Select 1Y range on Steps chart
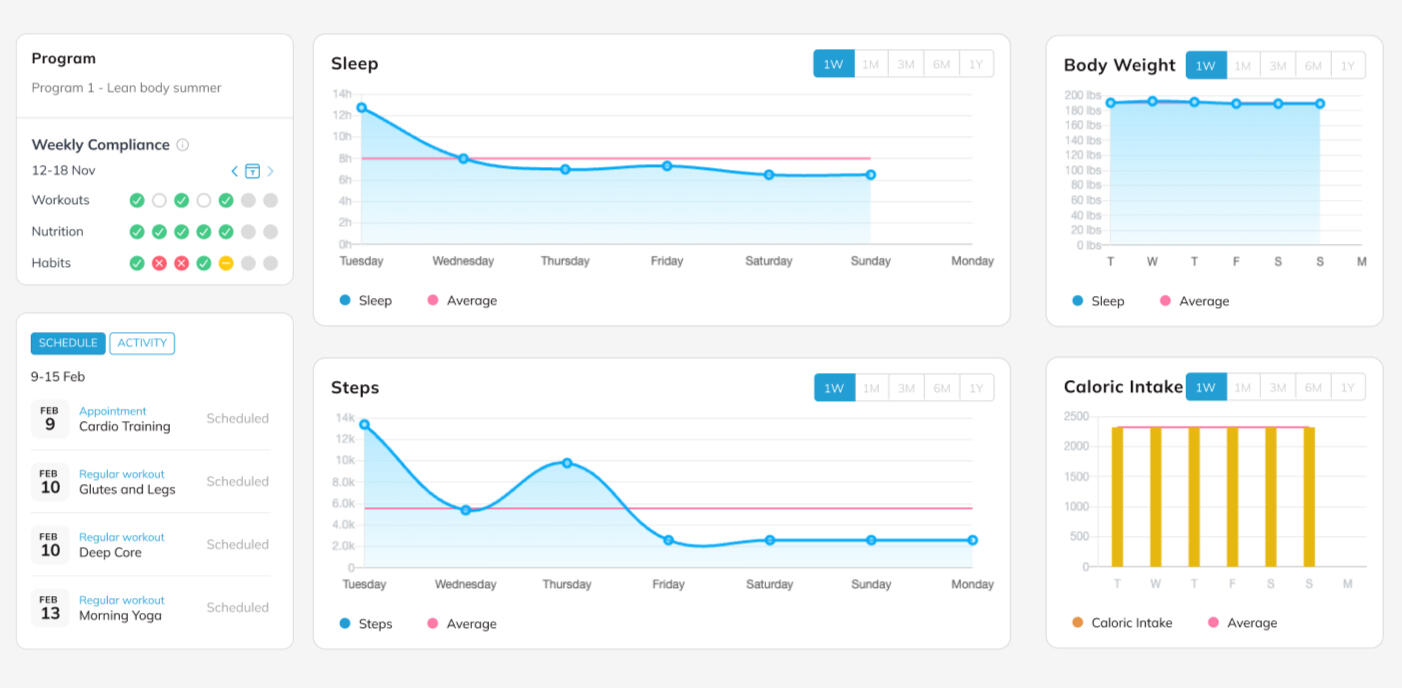Screen dimensions: 1402x688 [x=976, y=388]
